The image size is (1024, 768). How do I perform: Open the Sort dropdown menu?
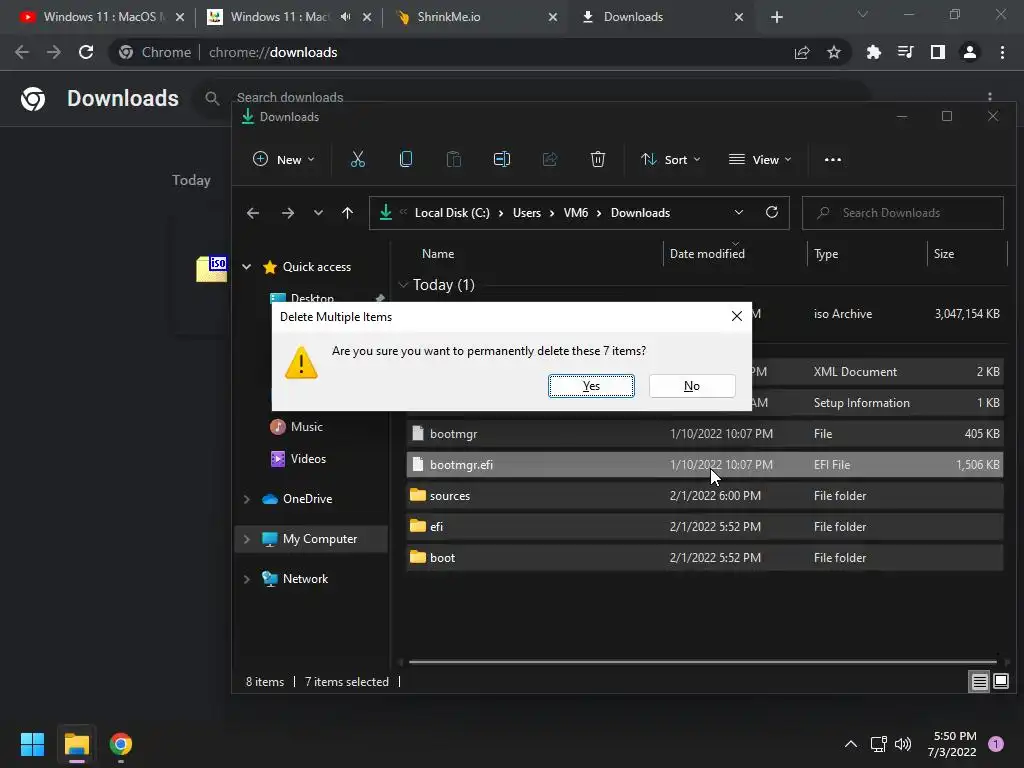(x=671, y=159)
